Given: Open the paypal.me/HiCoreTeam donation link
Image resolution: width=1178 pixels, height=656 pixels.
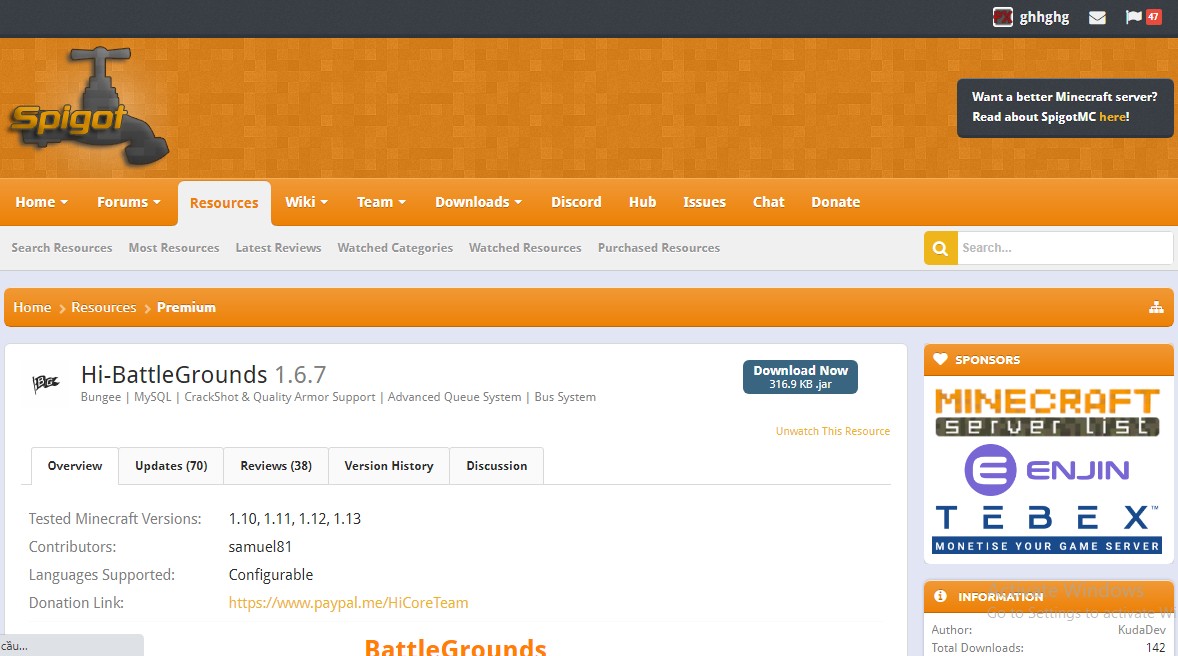Looking at the screenshot, I should [x=348, y=603].
